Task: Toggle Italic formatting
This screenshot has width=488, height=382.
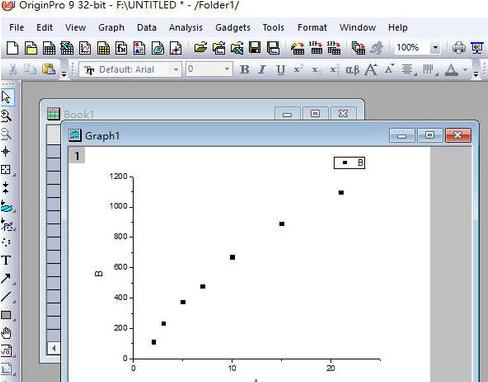Action: (262, 69)
